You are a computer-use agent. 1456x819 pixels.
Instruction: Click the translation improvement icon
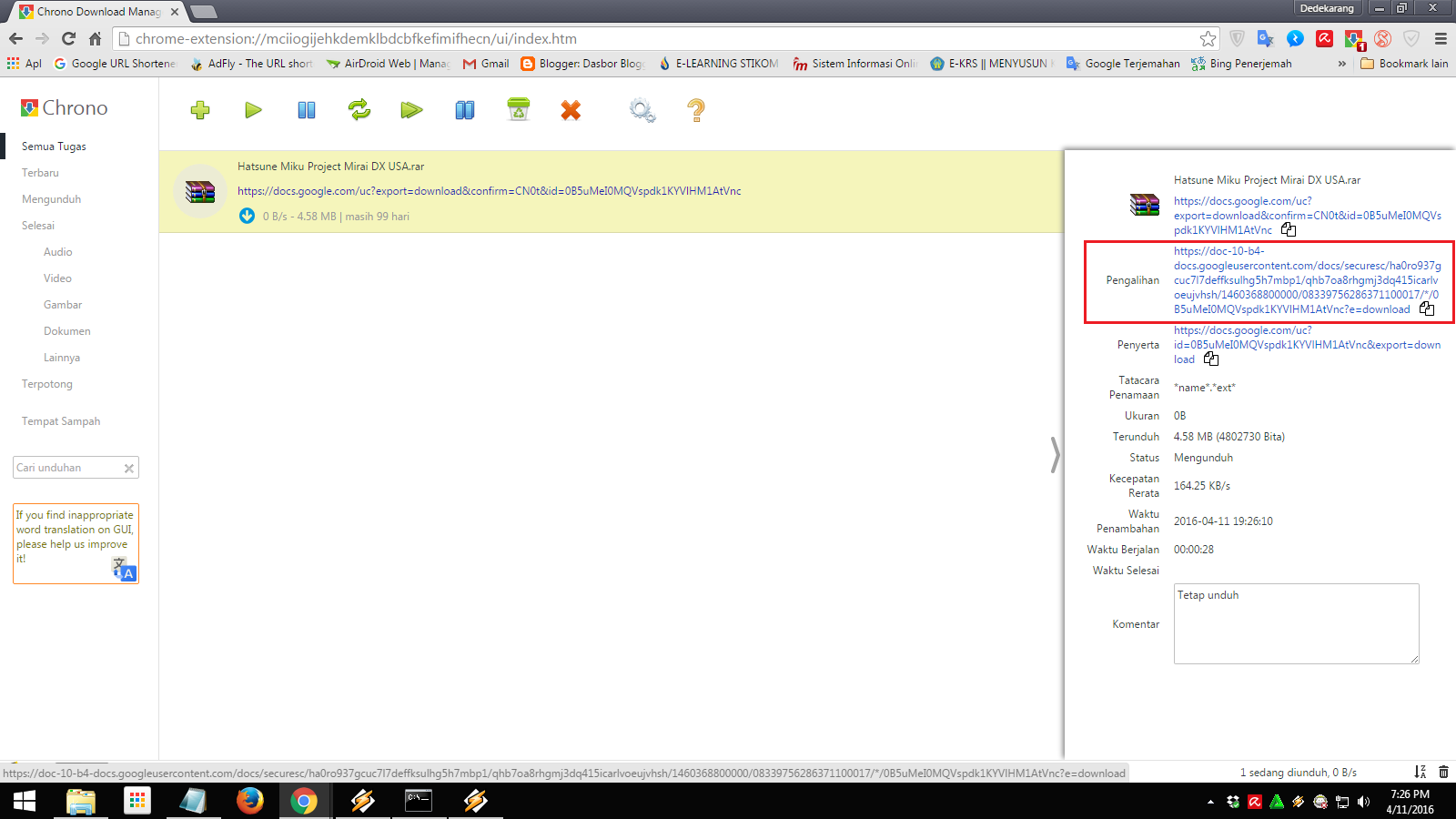tap(124, 570)
